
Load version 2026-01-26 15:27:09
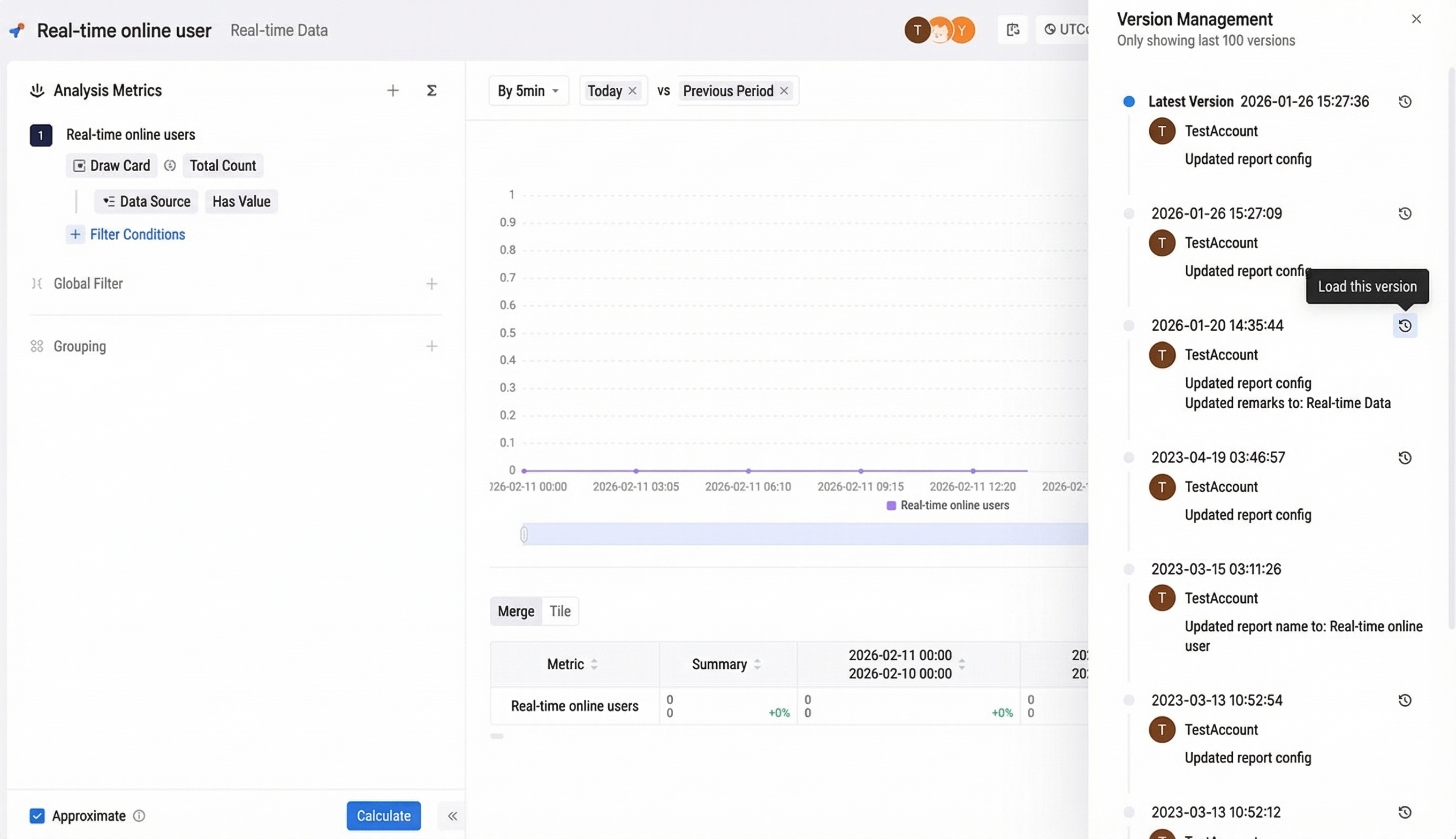(1405, 213)
